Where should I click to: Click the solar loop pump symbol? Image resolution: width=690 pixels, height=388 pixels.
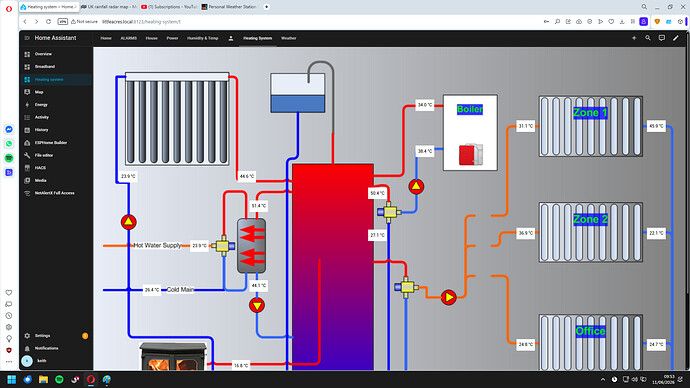128,222
